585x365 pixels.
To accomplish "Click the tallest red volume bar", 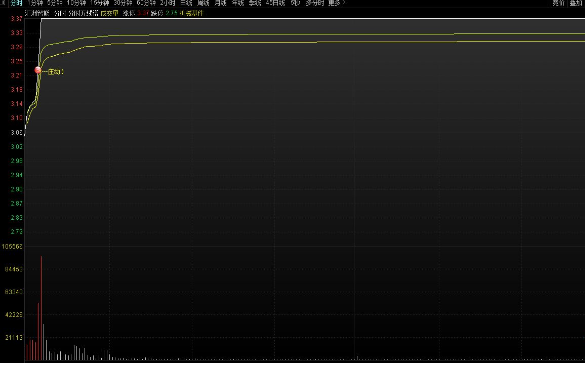I will 41,308.
